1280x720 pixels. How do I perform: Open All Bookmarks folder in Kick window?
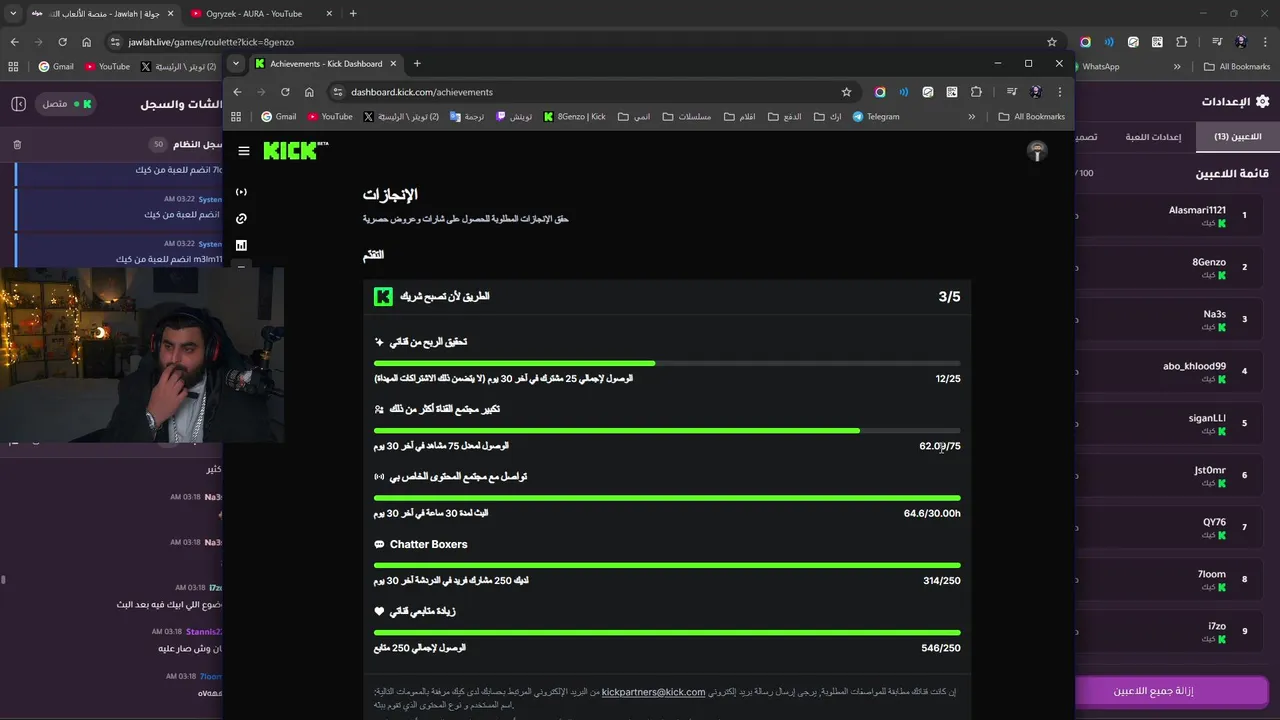1032,117
